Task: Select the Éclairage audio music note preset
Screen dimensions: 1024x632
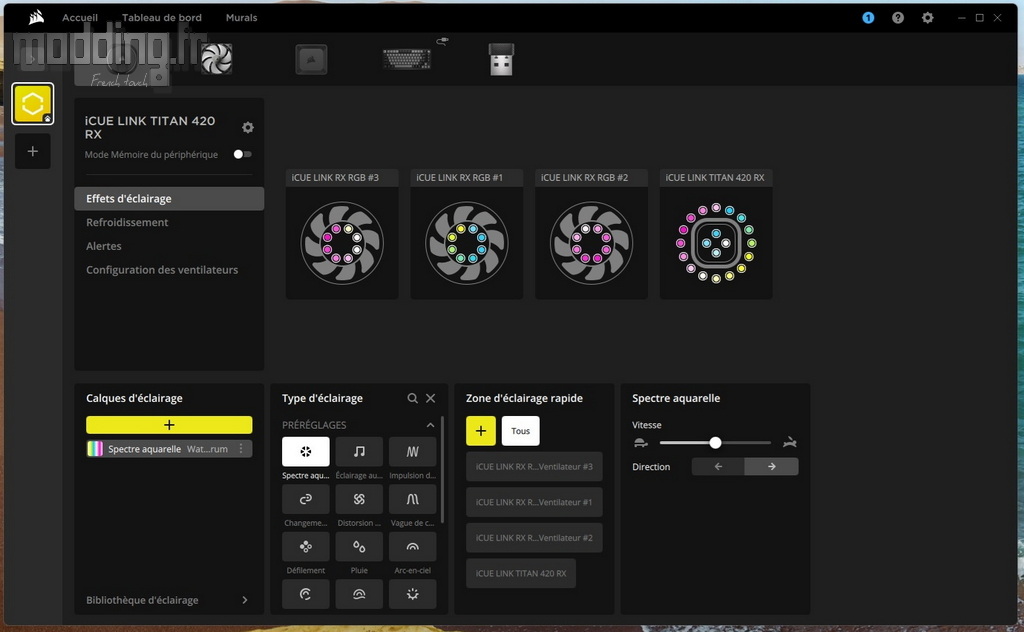Action: coord(359,451)
